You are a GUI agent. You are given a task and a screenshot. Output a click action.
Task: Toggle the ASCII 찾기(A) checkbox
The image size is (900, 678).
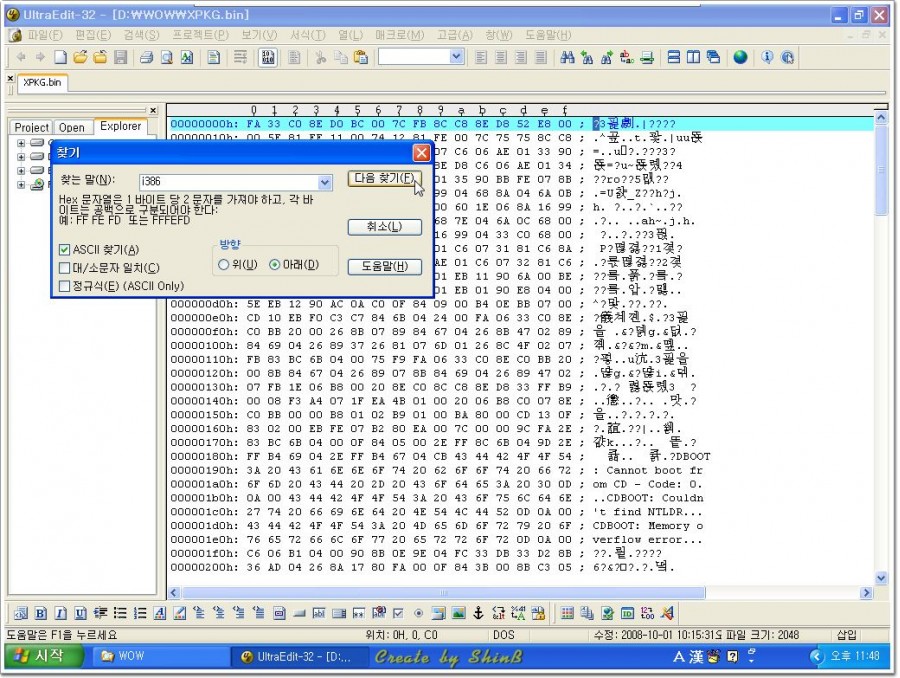(x=64, y=250)
